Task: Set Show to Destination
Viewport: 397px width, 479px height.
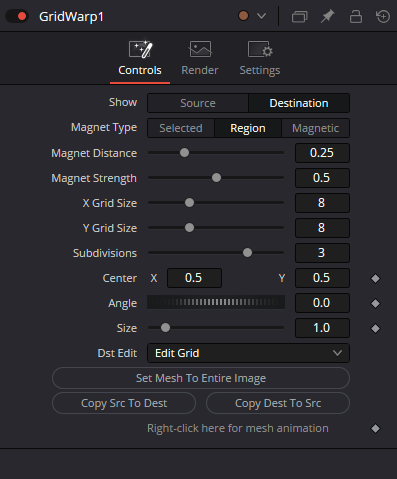Action: click(x=299, y=103)
